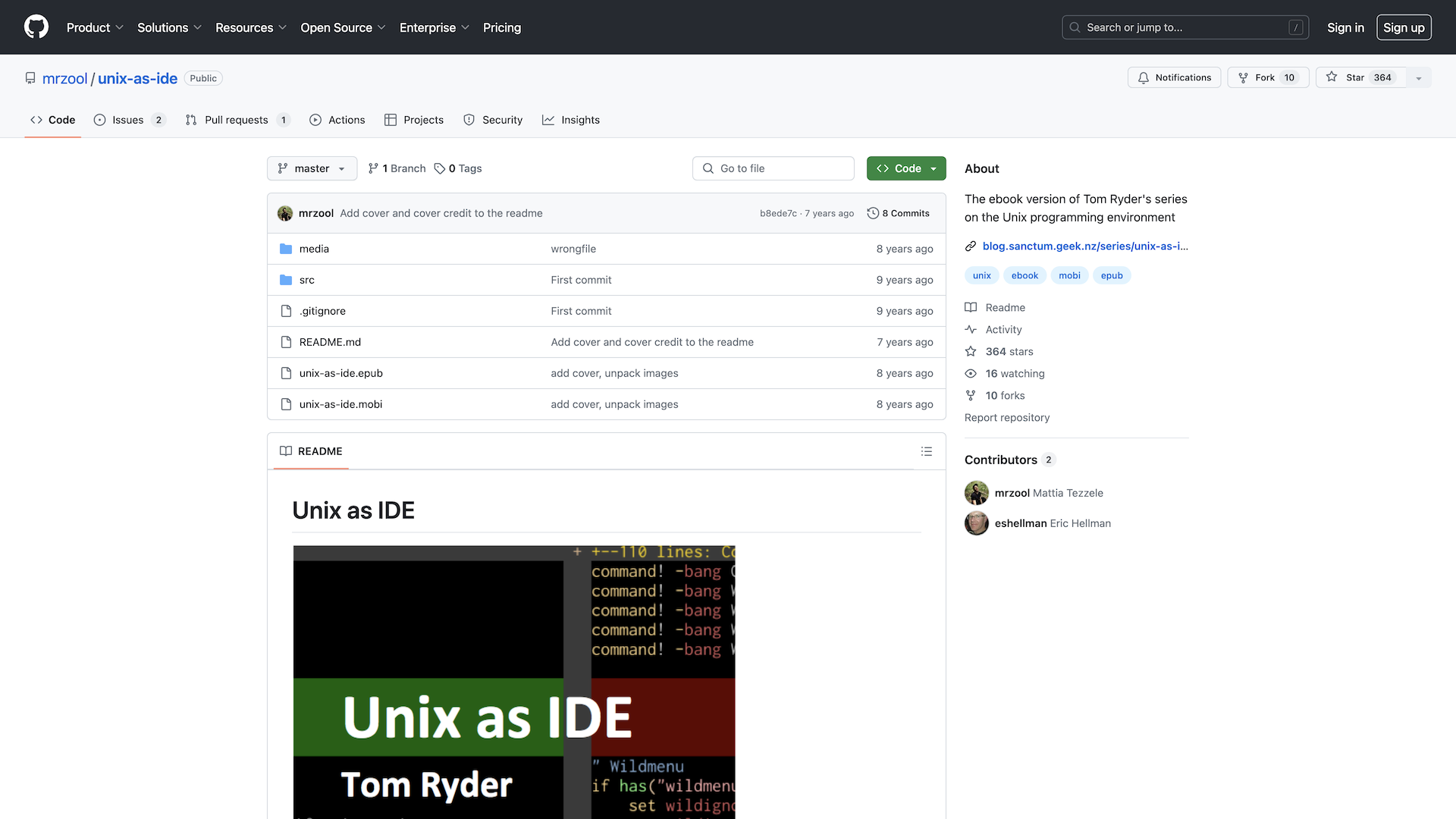The height and width of the screenshot is (819, 1456).
Task: Open the blog.sanctum.geek.nz website link
Action: pyautogui.click(x=1084, y=246)
